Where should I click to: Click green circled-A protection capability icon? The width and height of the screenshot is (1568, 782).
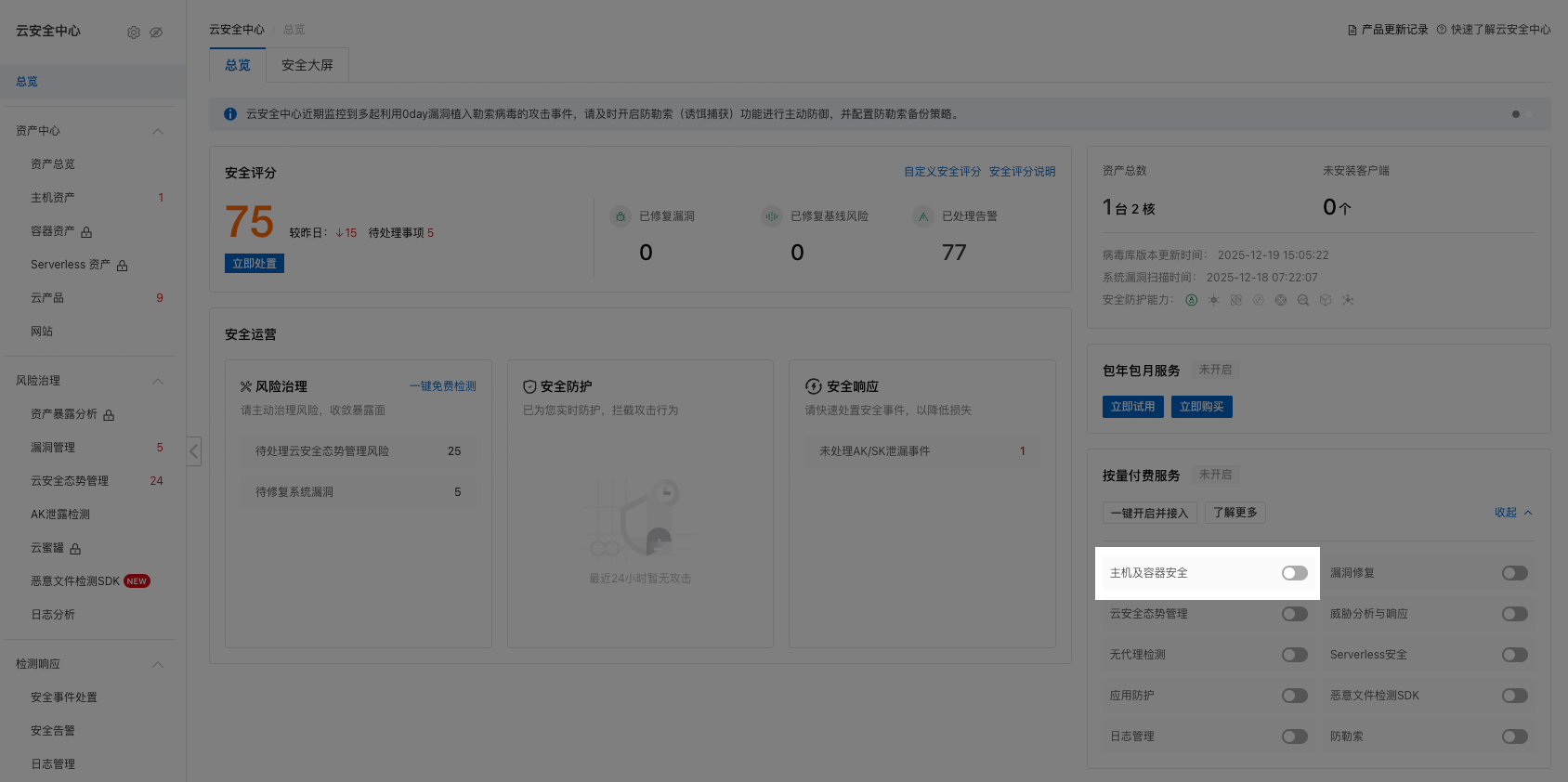(x=1192, y=300)
